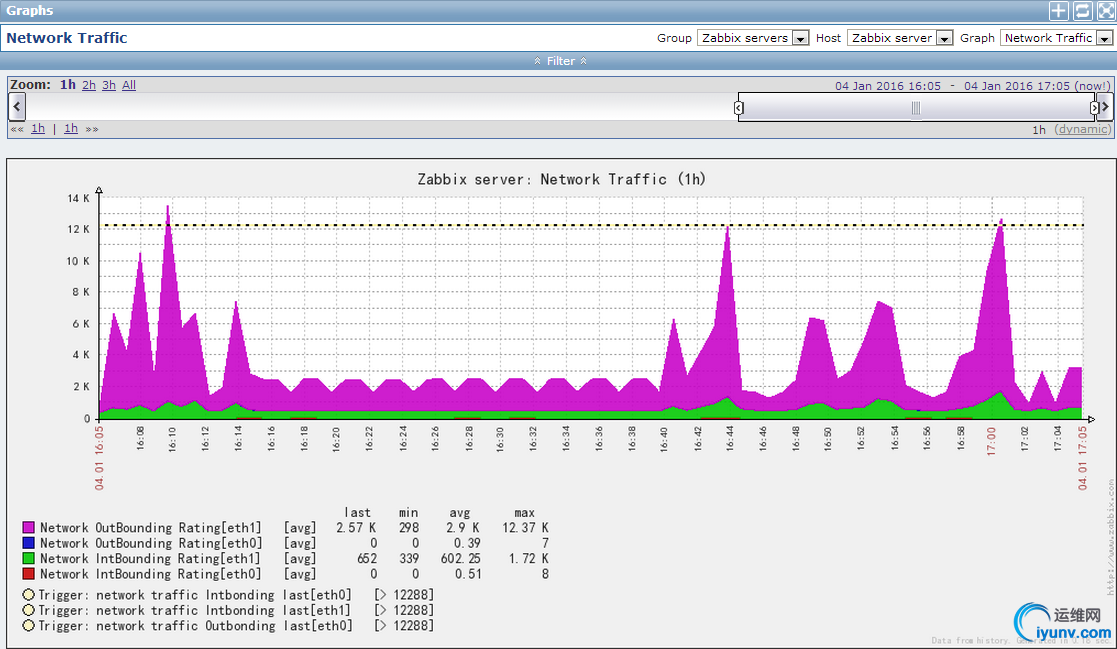
Task: Move back 1h using left 1h link
Action: (38, 129)
